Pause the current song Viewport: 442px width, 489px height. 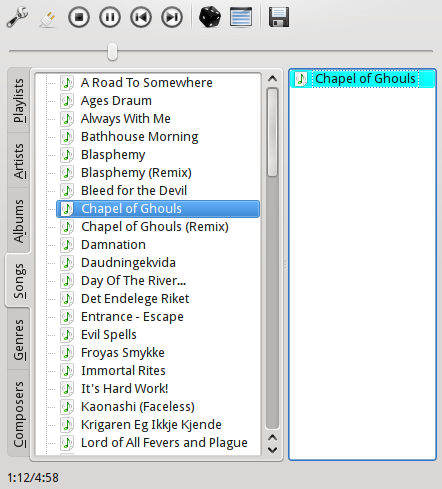tap(110, 17)
